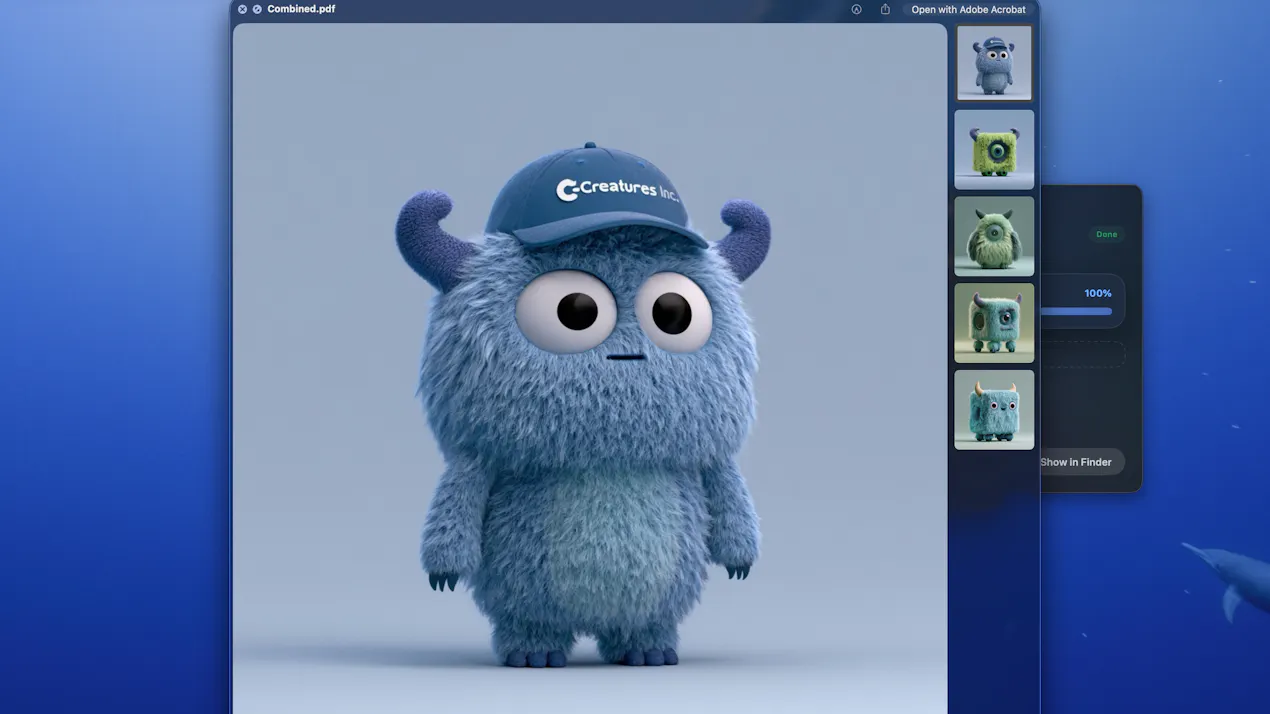Viewport: 1270px width, 714px height.
Task: Select the green round one-eyed monster thumbnail
Action: (x=994, y=236)
